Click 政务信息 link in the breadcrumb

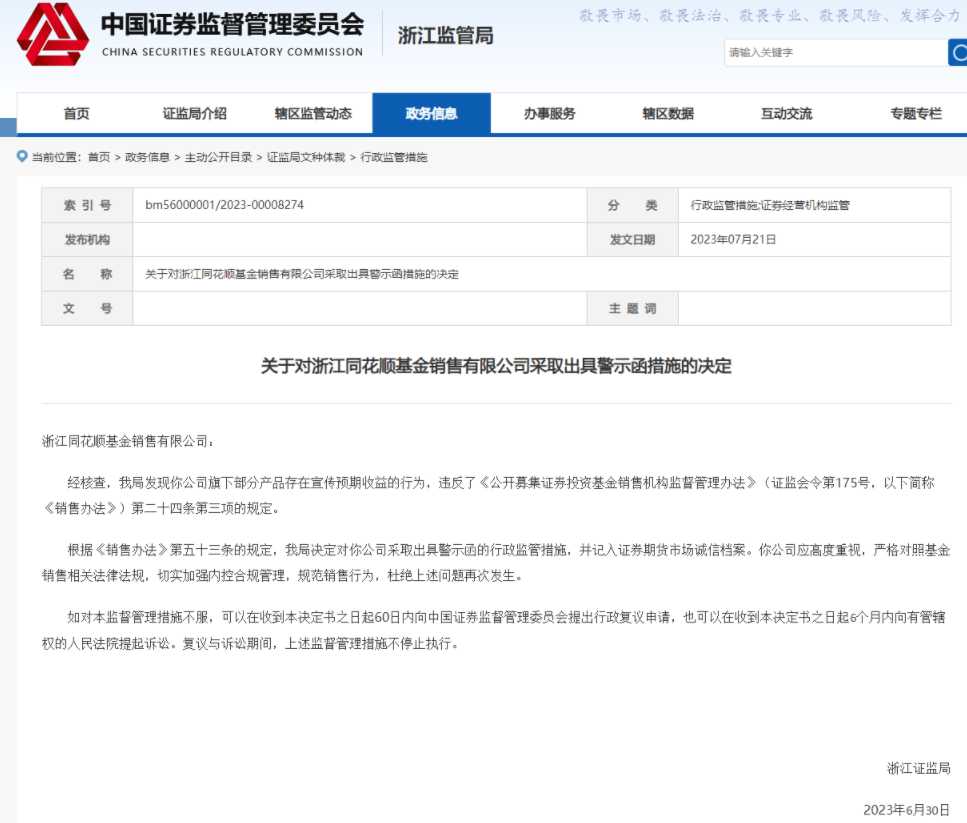pos(147,157)
